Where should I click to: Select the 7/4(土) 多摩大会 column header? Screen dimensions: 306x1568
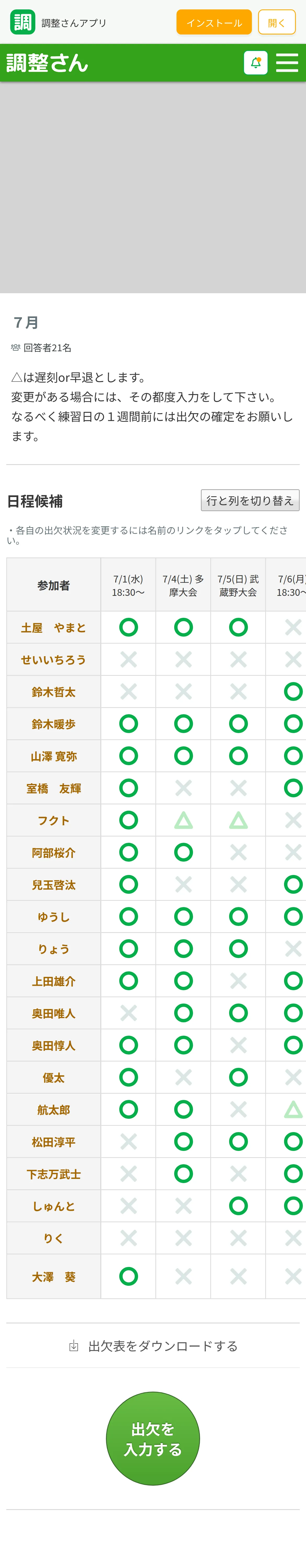tap(184, 586)
